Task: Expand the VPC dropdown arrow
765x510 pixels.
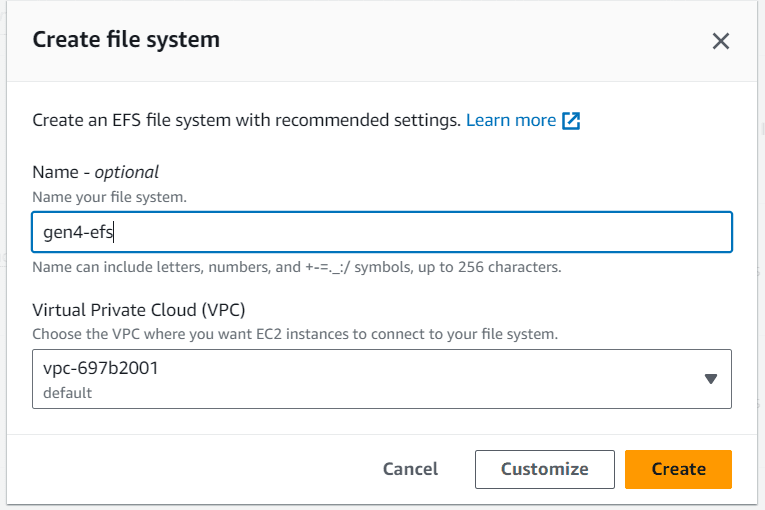Action: point(711,379)
